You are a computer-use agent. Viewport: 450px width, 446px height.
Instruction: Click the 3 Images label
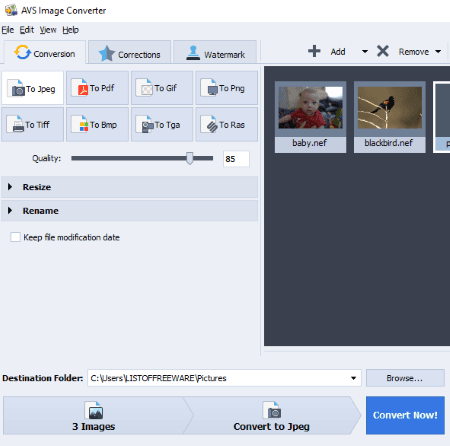coord(94,427)
